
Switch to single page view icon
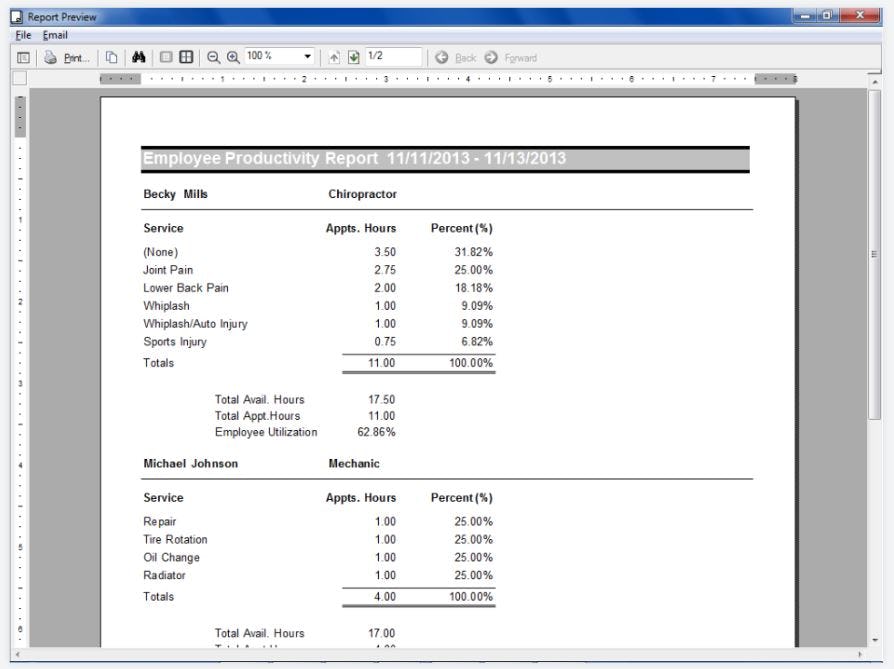click(x=166, y=57)
